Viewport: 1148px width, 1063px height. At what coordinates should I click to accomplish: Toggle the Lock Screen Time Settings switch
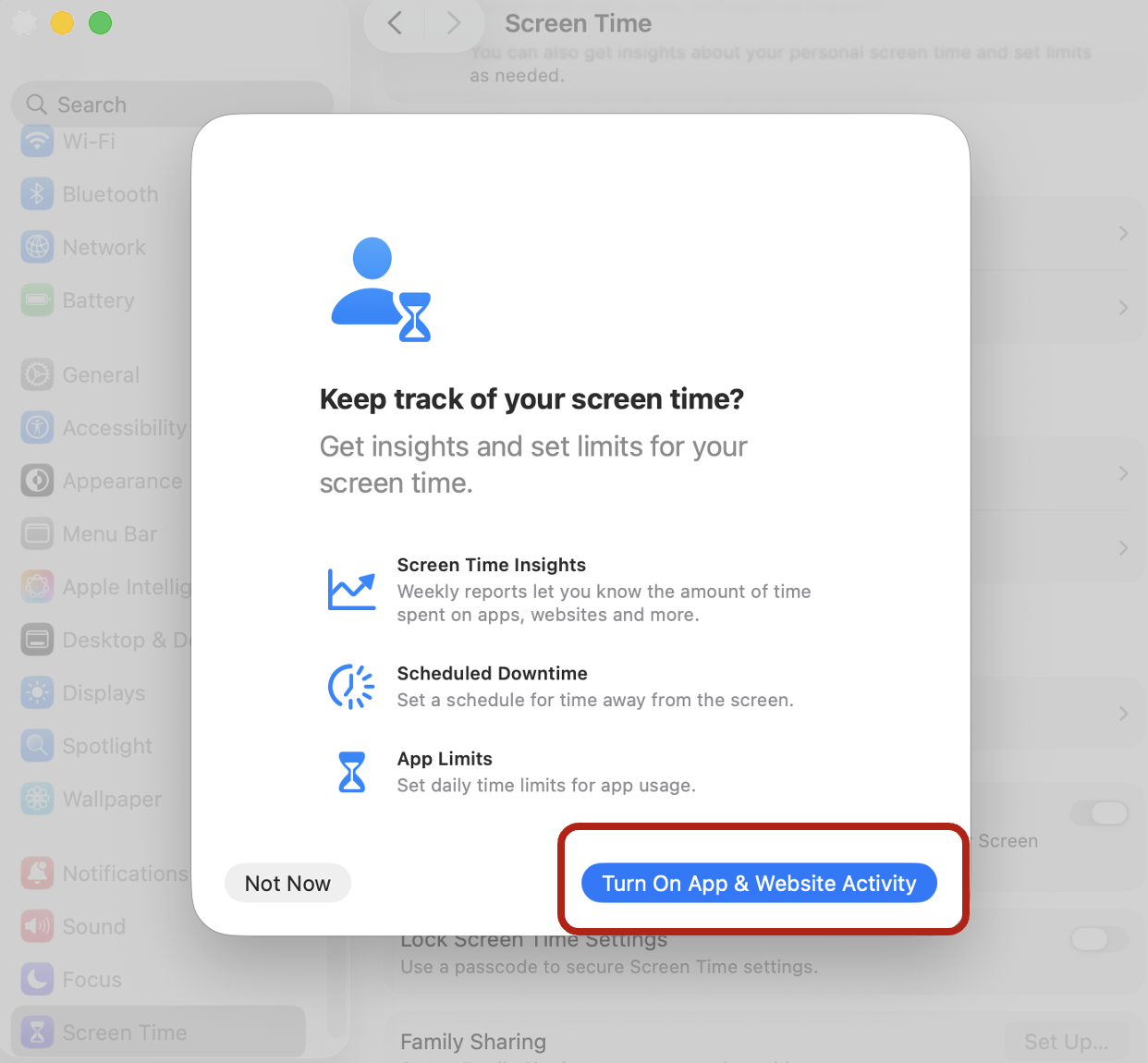[1099, 940]
